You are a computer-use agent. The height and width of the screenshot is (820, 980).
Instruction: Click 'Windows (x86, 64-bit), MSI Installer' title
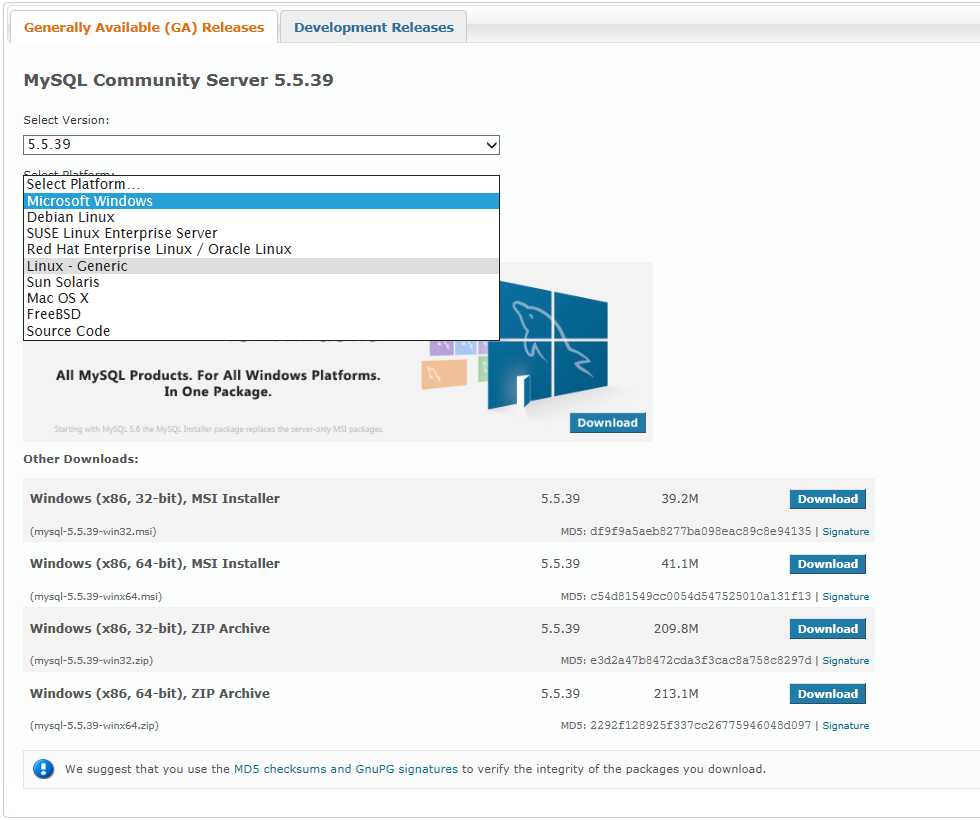154,564
